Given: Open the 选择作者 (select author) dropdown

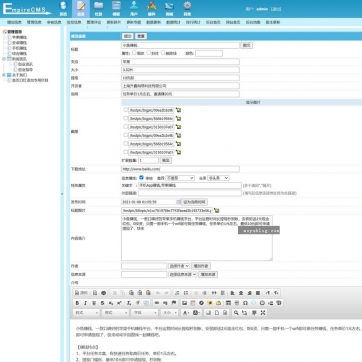Looking at the screenshot, I should click(179, 266).
